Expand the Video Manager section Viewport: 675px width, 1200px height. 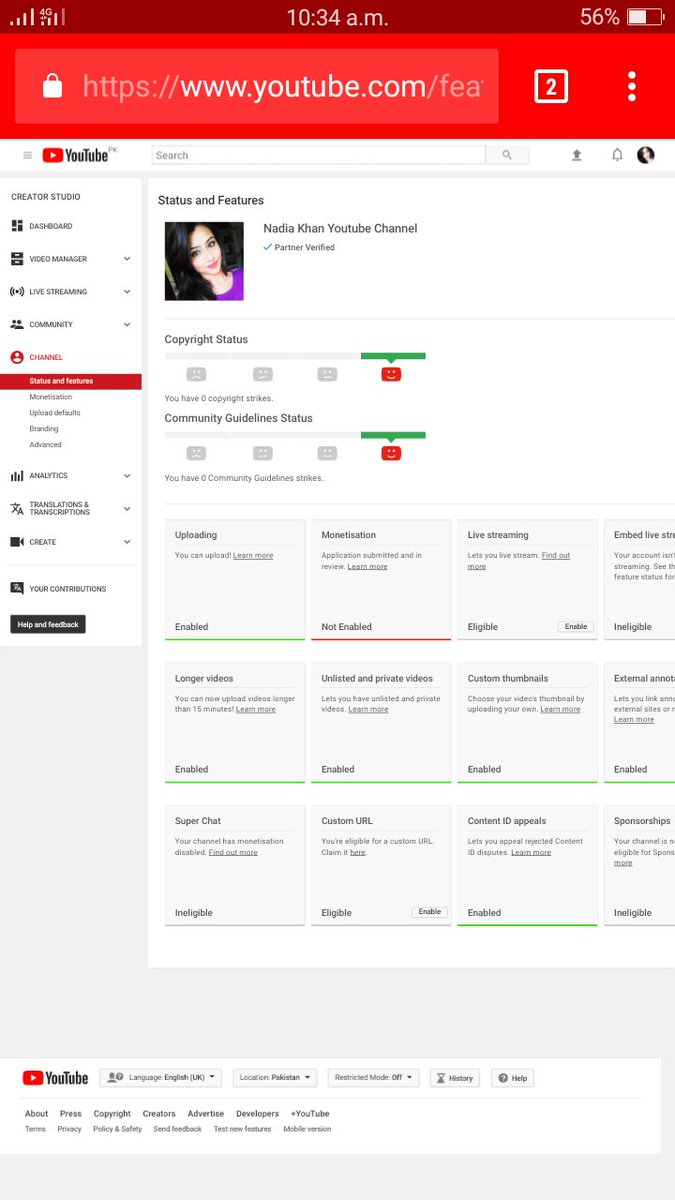pyautogui.click(x=127, y=259)
